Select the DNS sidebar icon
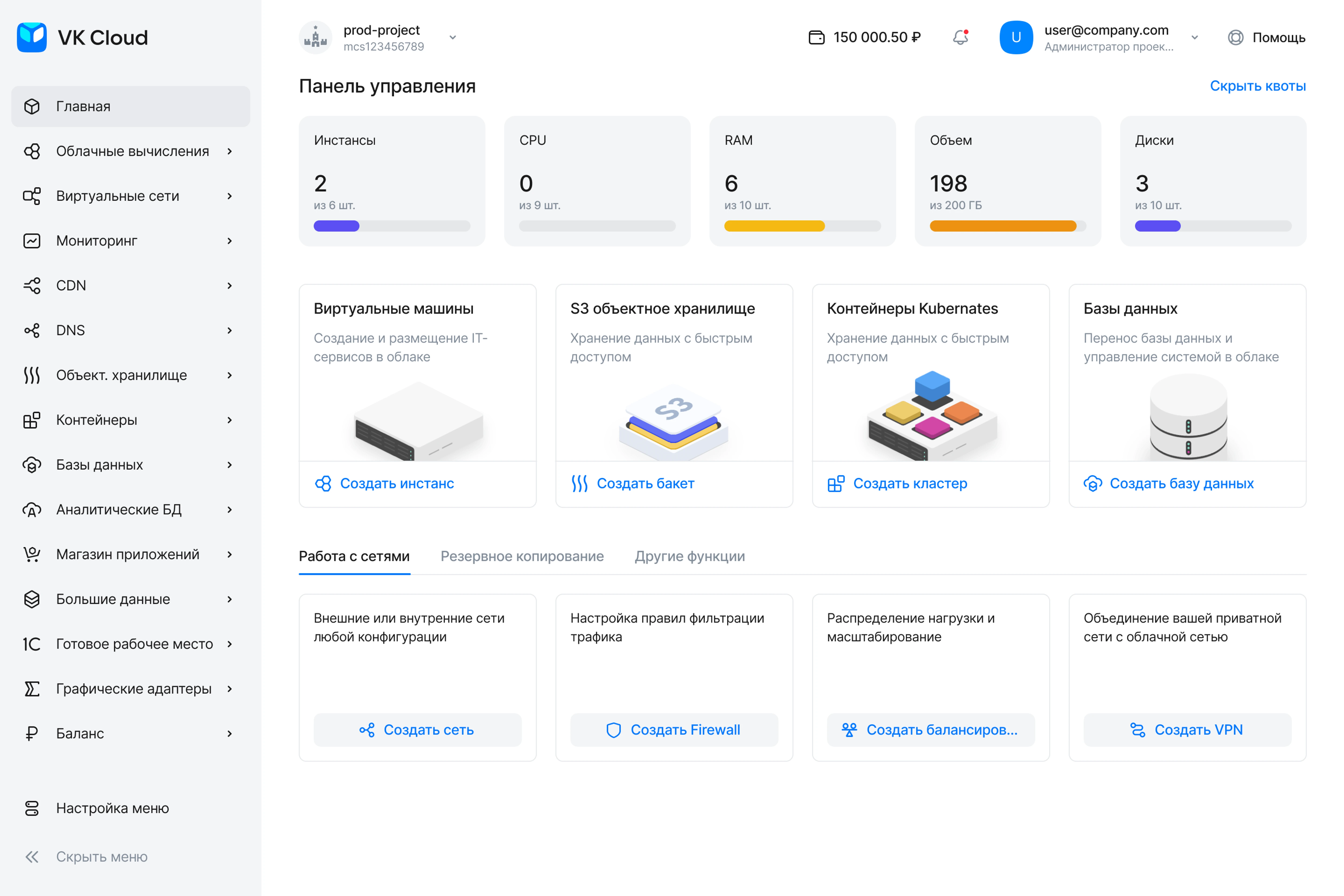 point(32,330)
